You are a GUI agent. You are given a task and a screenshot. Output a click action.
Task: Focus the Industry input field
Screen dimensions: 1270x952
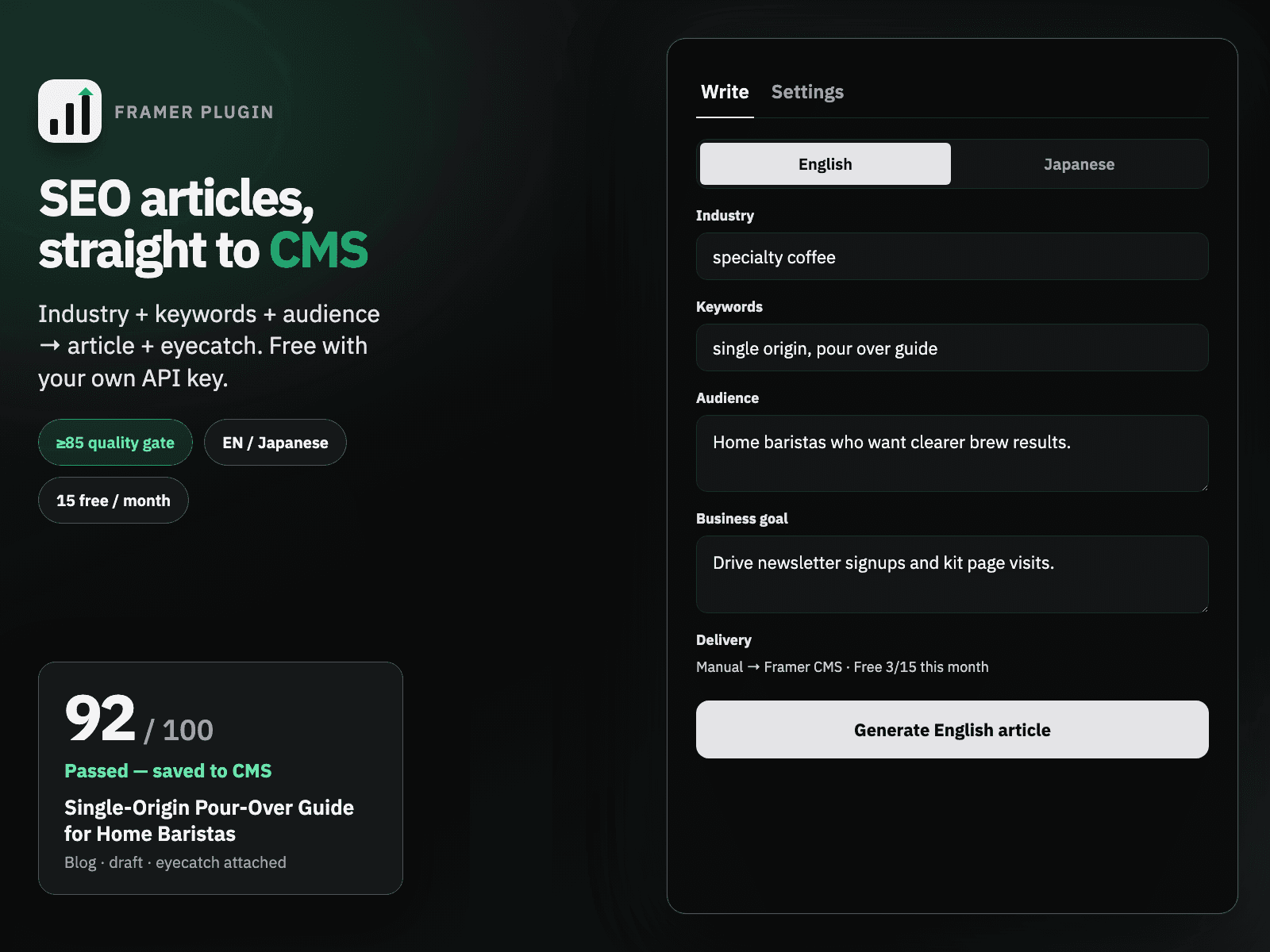[x=952, y=256]
